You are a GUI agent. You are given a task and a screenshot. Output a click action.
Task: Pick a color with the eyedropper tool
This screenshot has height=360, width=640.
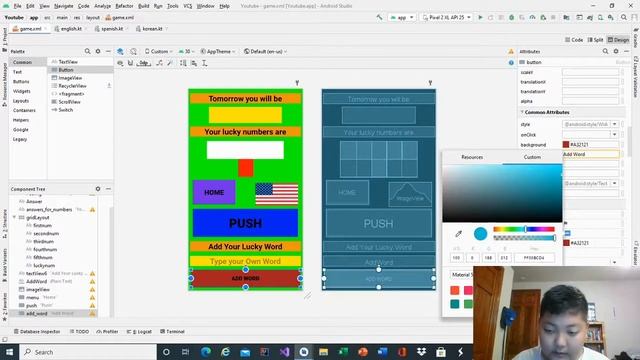pos(459,234)
